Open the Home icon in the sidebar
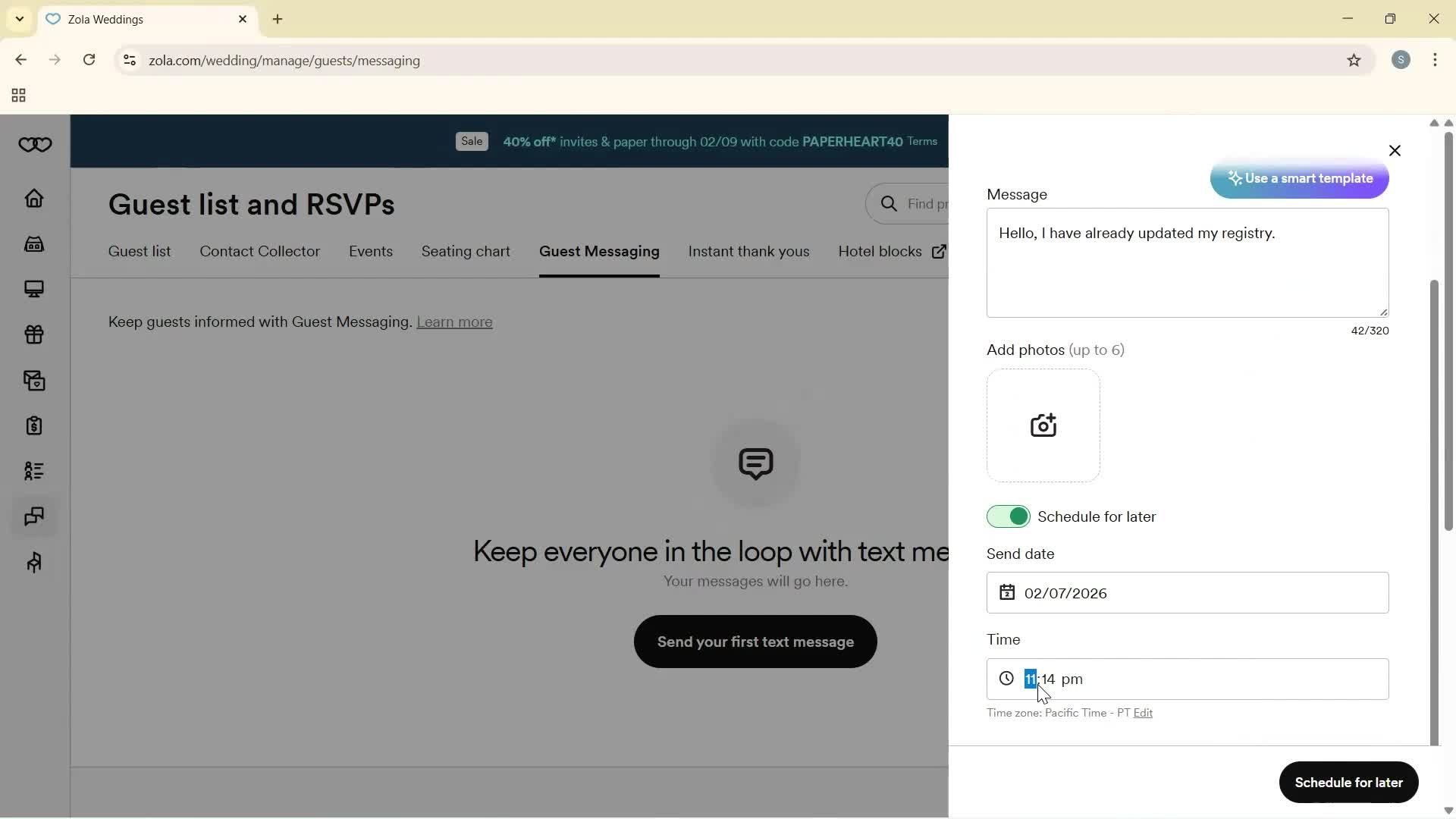 (34, 199)
